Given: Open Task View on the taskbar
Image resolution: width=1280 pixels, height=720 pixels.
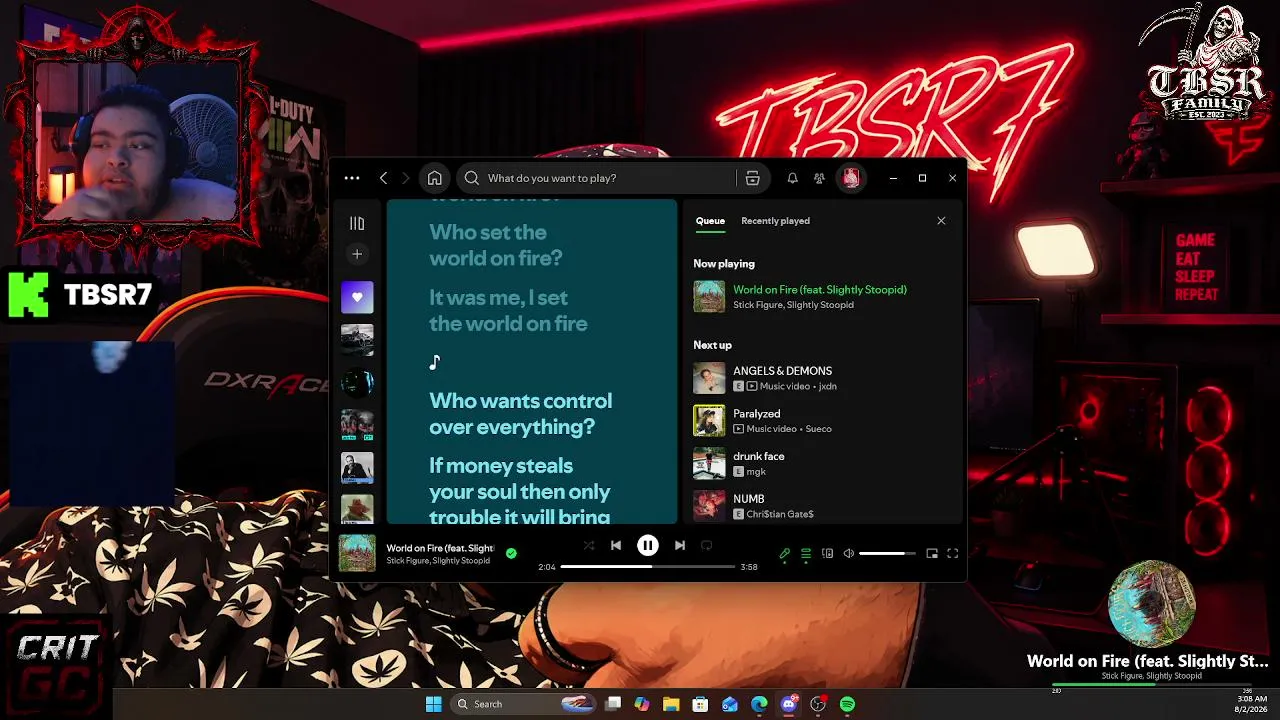Looking at the screenshot, I should coord(613,704).
